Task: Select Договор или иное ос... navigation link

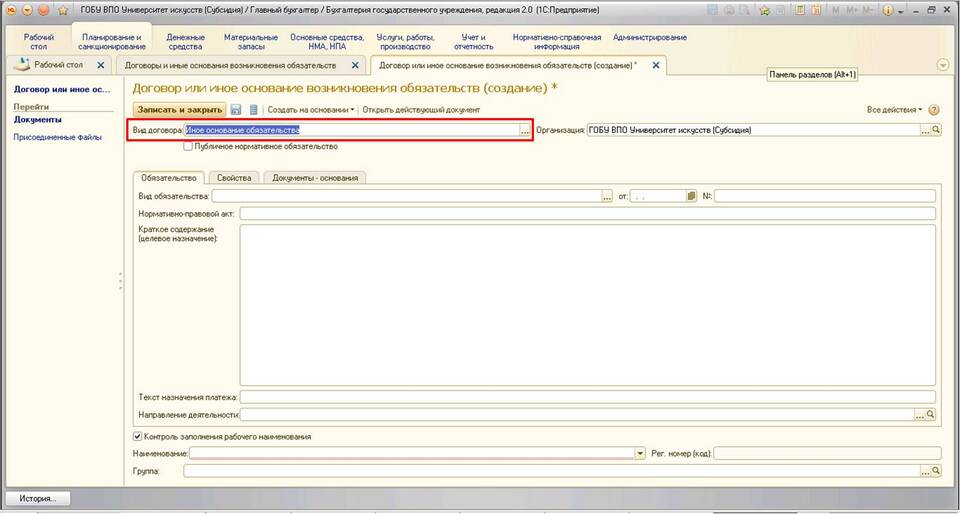Action: 62,89
